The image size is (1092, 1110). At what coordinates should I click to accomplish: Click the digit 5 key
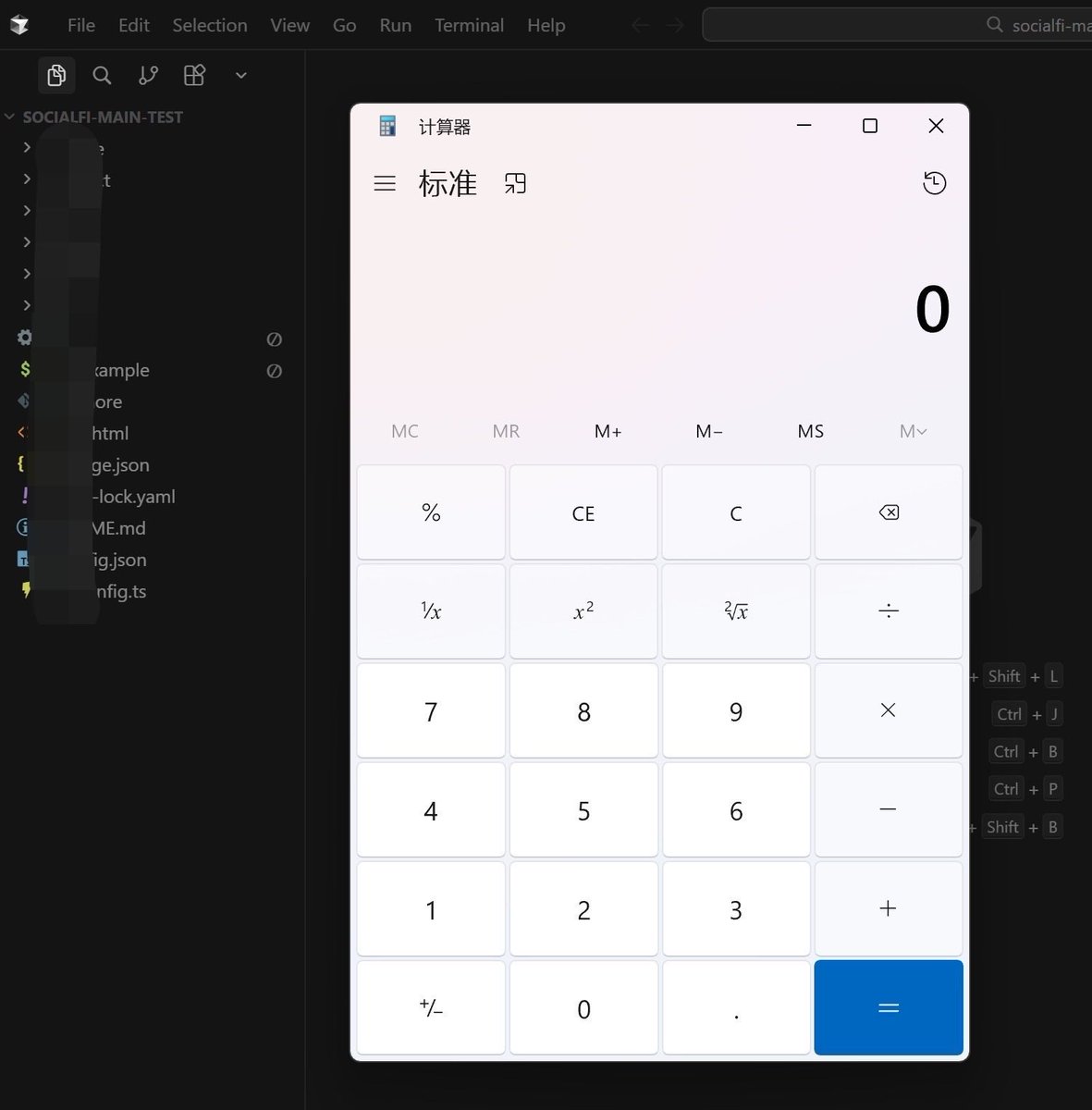pos(583,809)
